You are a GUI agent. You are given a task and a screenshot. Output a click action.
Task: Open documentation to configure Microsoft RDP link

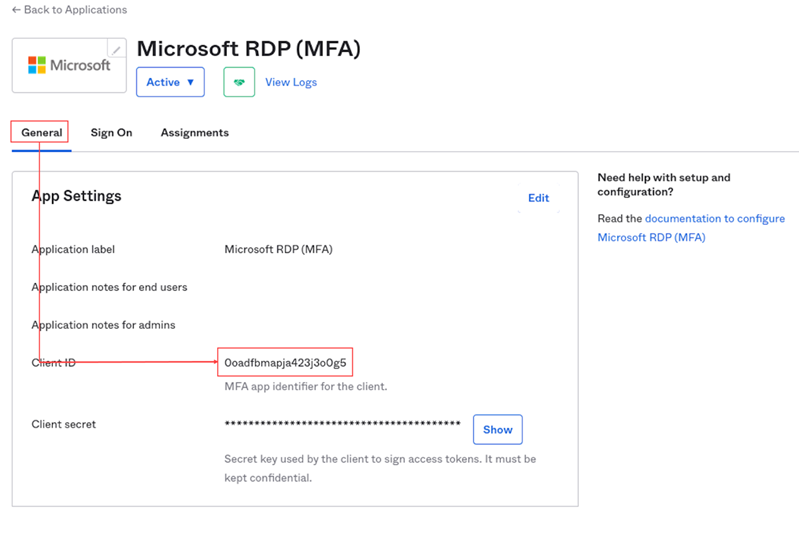click(x=714, y=218)
